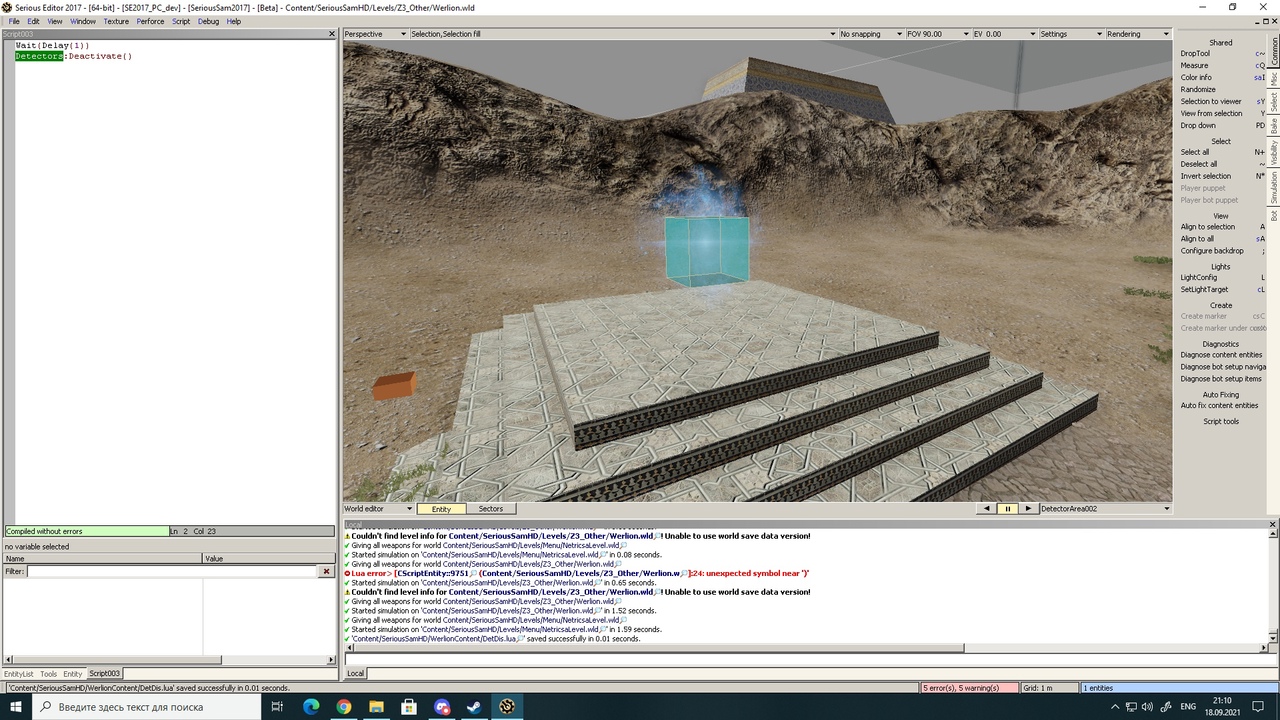This screenshot has height=720, width=1280.
Task: Clear the variable filter with X button
Action: [x=326, y=572]
